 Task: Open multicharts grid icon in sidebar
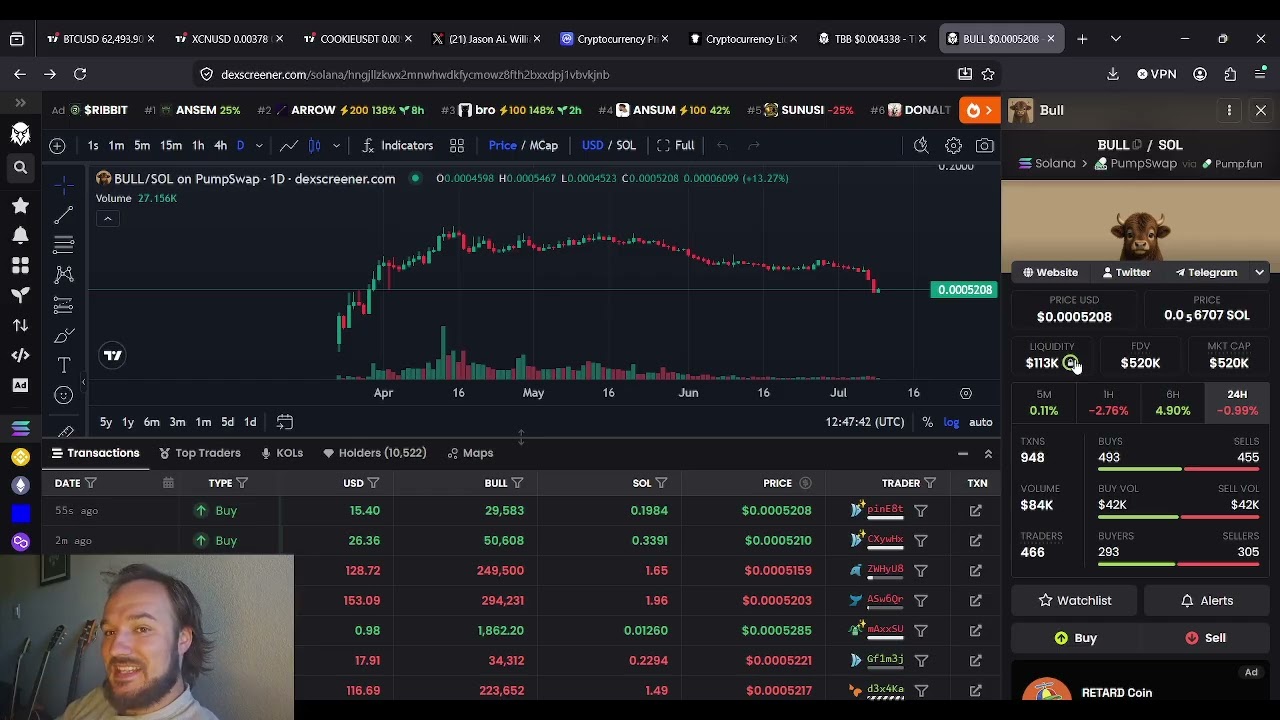pos(20,265)
